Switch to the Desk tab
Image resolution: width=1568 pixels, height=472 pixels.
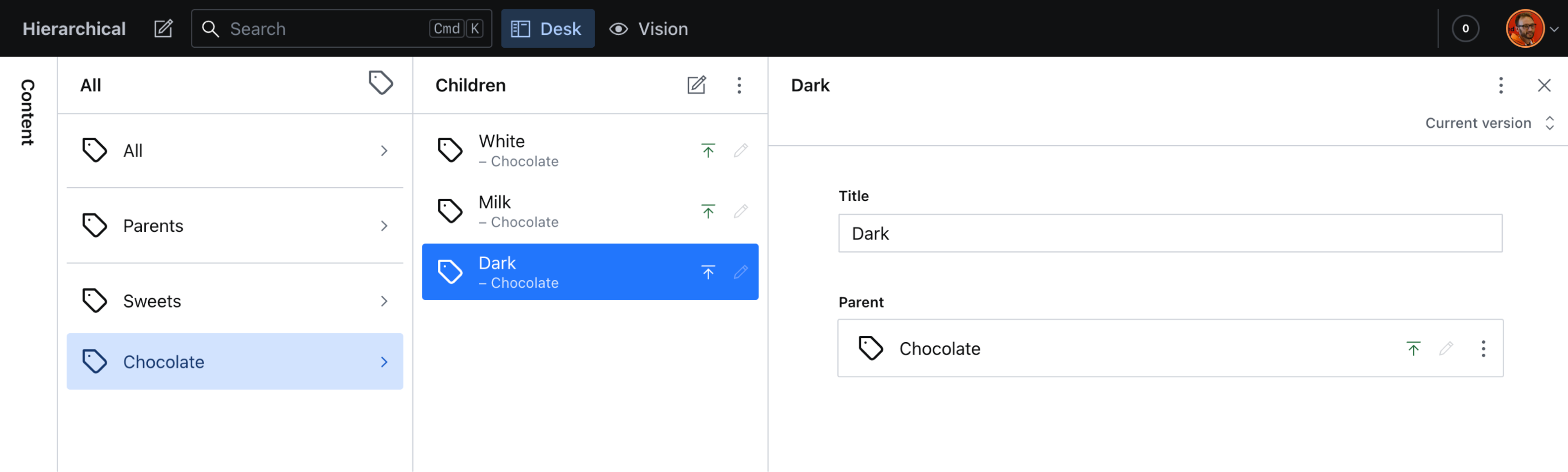547,29
